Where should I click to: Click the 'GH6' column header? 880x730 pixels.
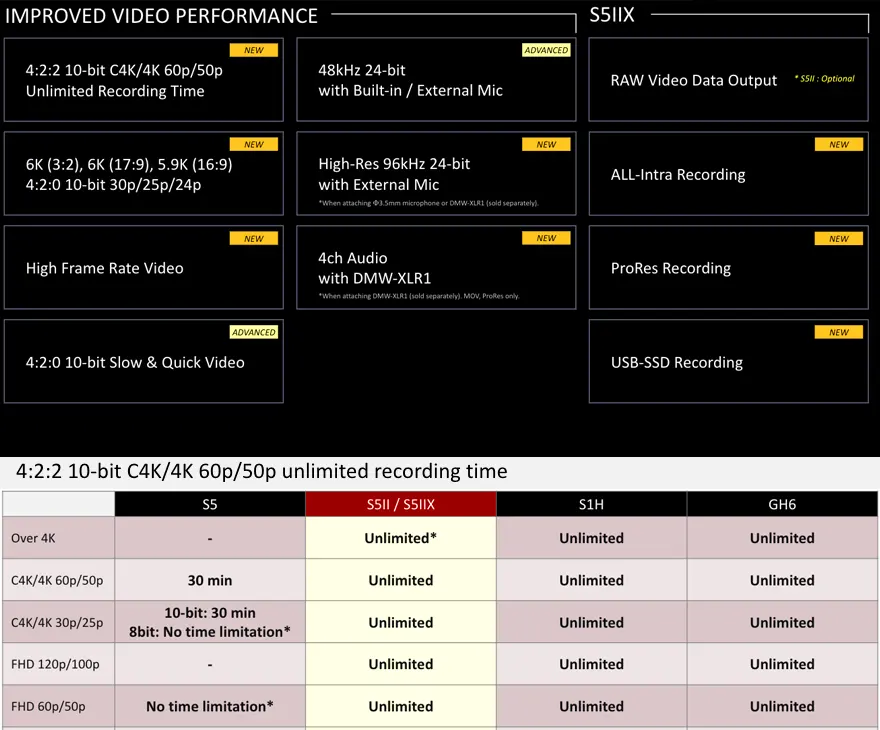[782, 504]
